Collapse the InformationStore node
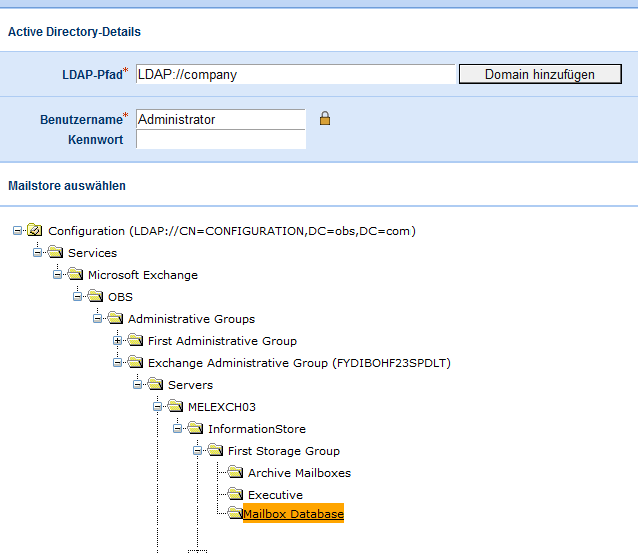 [x=178, y=429]
